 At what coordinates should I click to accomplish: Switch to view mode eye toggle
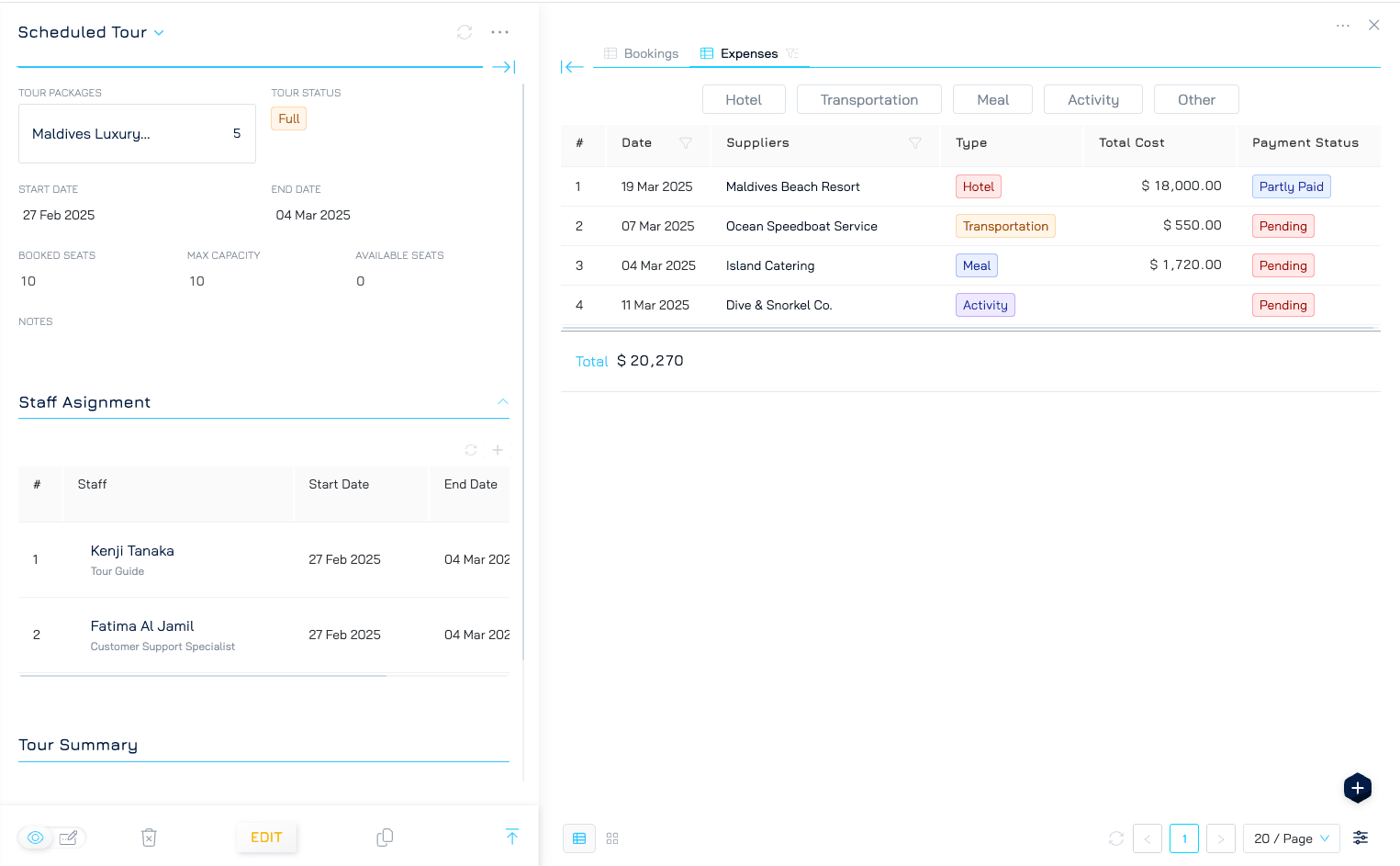coord(36,838)
